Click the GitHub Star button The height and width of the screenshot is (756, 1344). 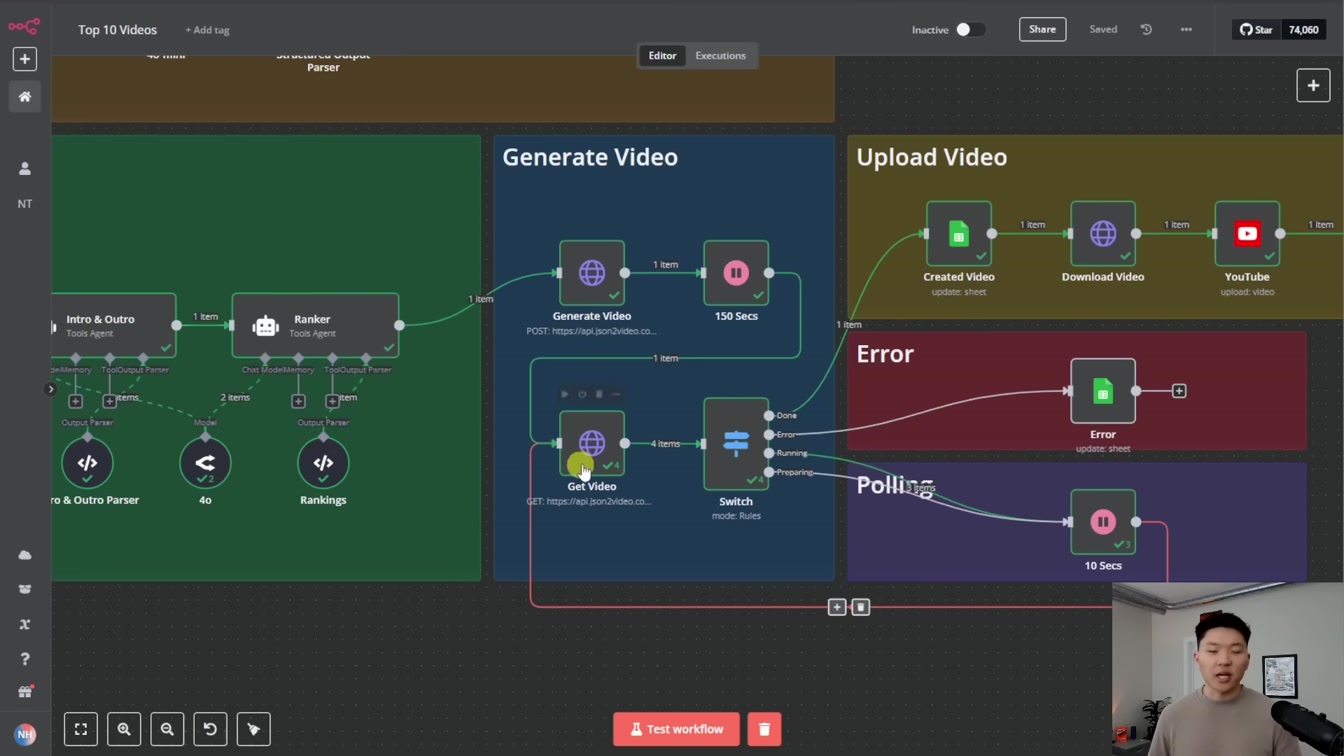pos(1257,29)
